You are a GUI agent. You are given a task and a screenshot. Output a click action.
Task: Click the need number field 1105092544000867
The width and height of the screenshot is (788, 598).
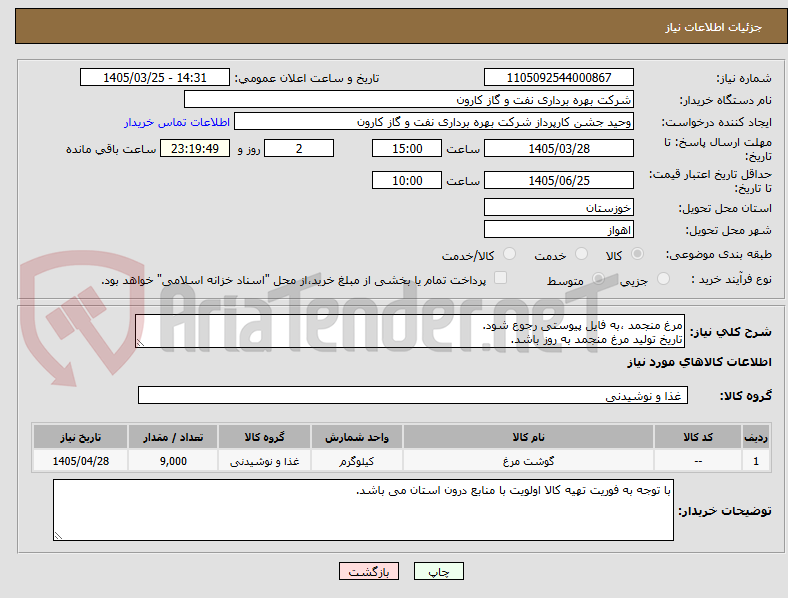[x=559, y=77]
